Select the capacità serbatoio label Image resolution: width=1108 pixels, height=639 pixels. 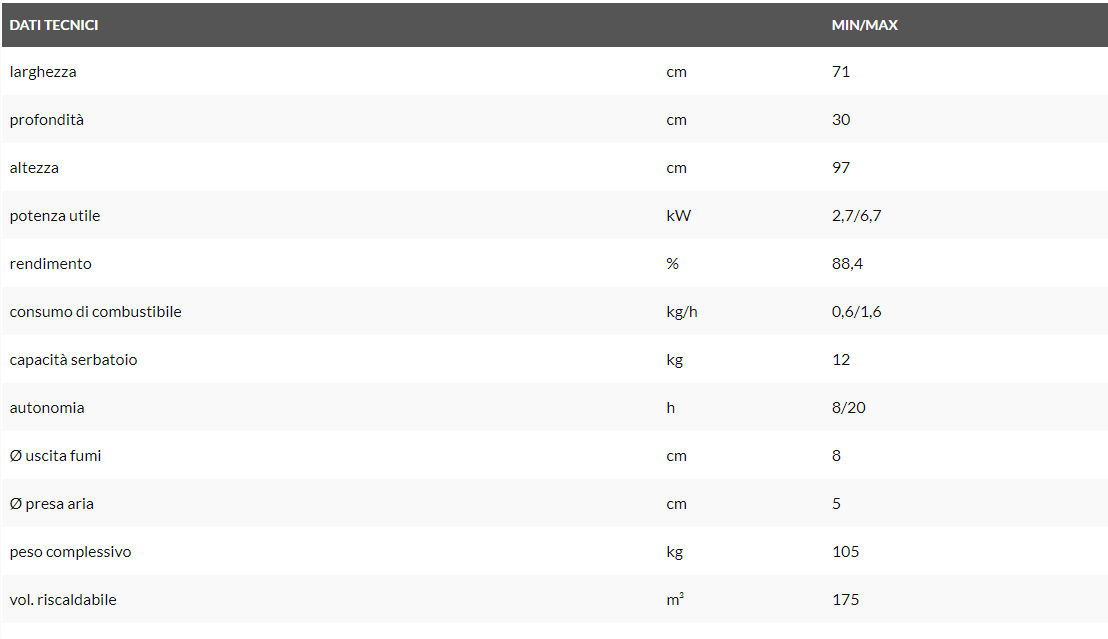pos(73,360)
